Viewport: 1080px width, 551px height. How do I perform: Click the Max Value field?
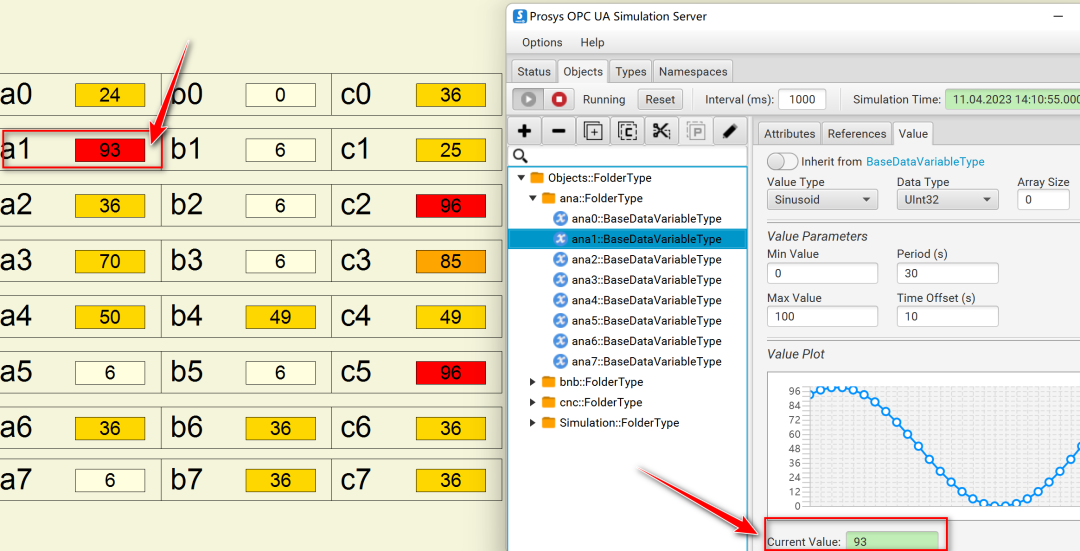(x=822, y=316)
